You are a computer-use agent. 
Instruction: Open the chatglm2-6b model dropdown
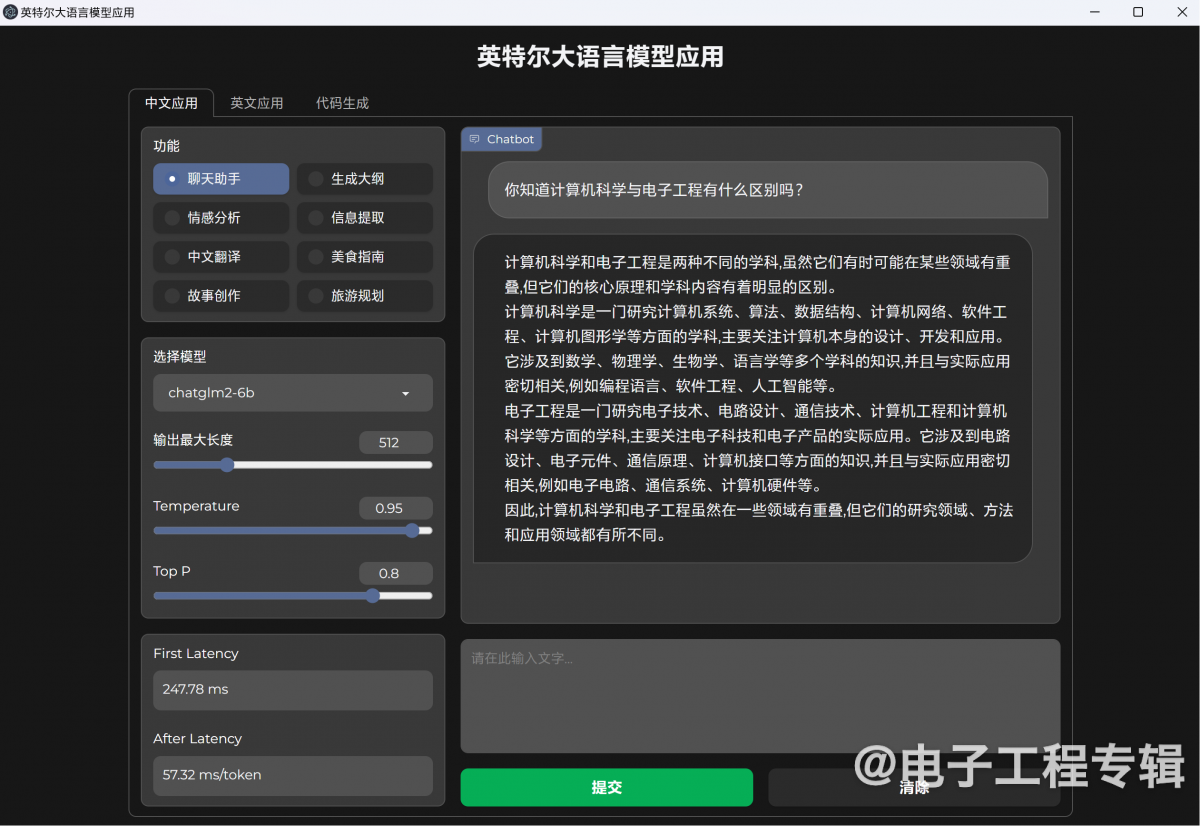pyautogui.click(x=293, y=393)
